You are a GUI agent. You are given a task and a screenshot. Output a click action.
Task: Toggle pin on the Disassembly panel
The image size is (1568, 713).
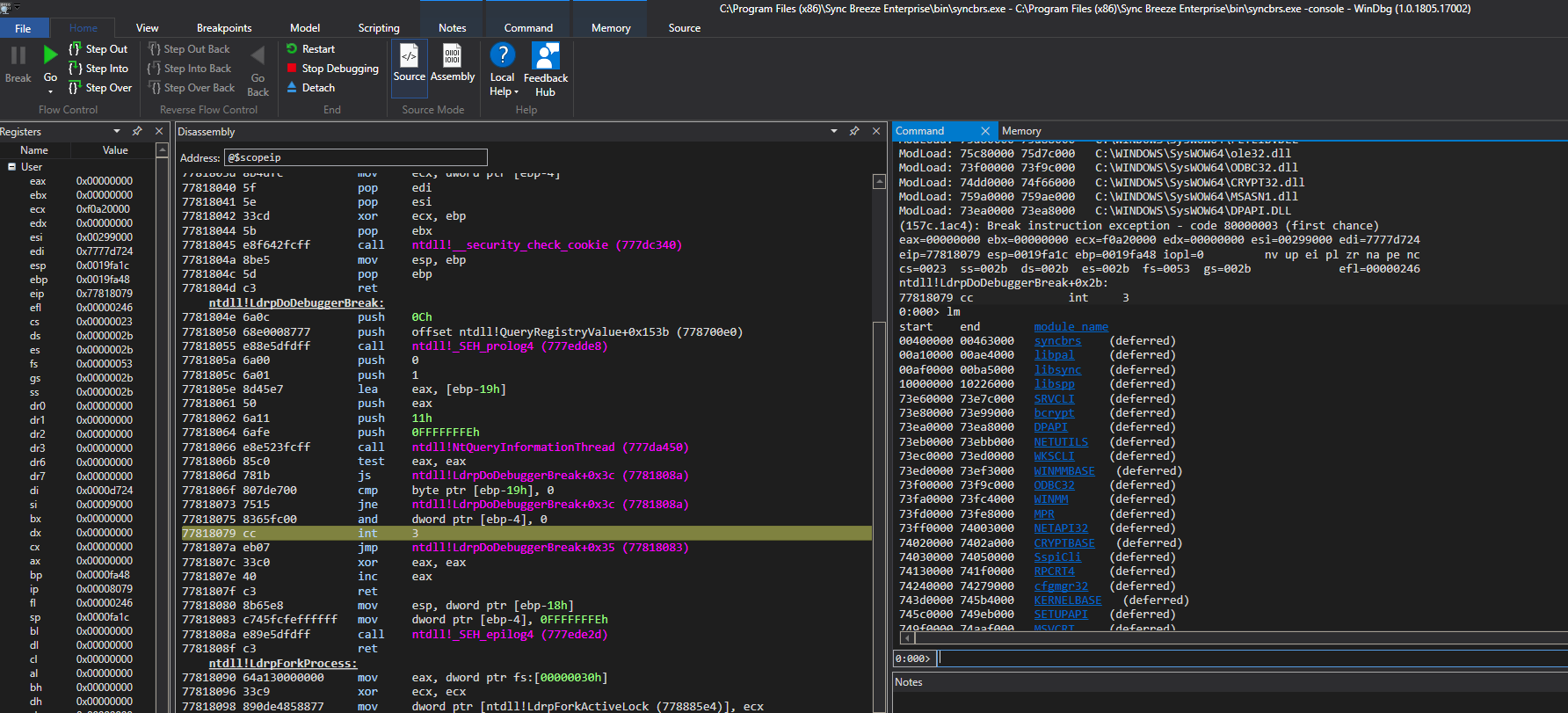coord(854,131)
